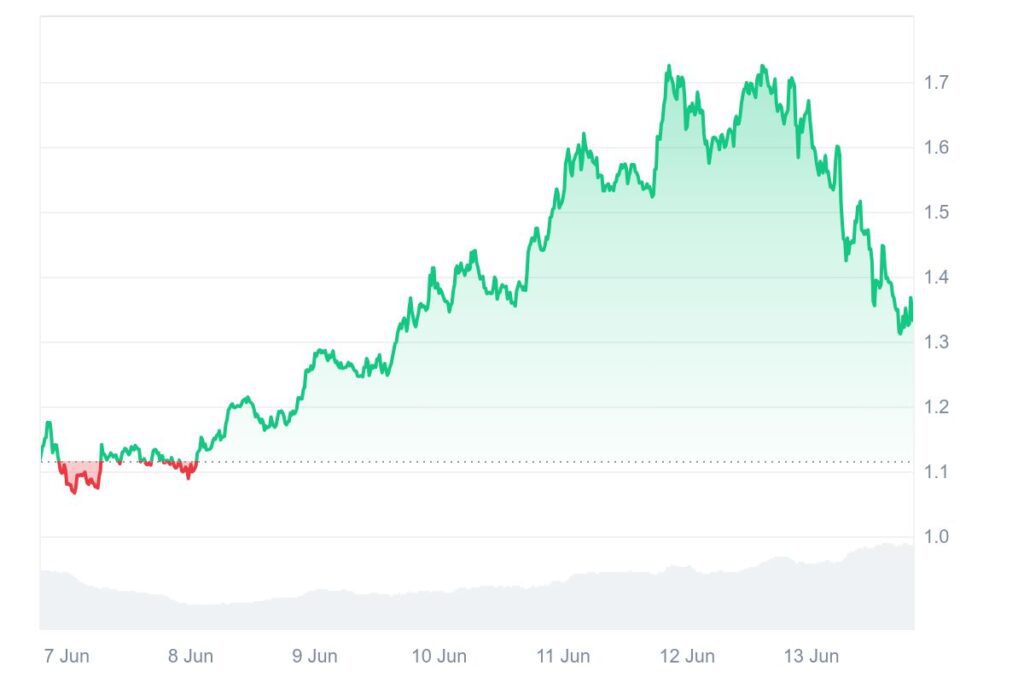Click the red dip area below the baseline

pyautogui.click(x=80, y=472)
